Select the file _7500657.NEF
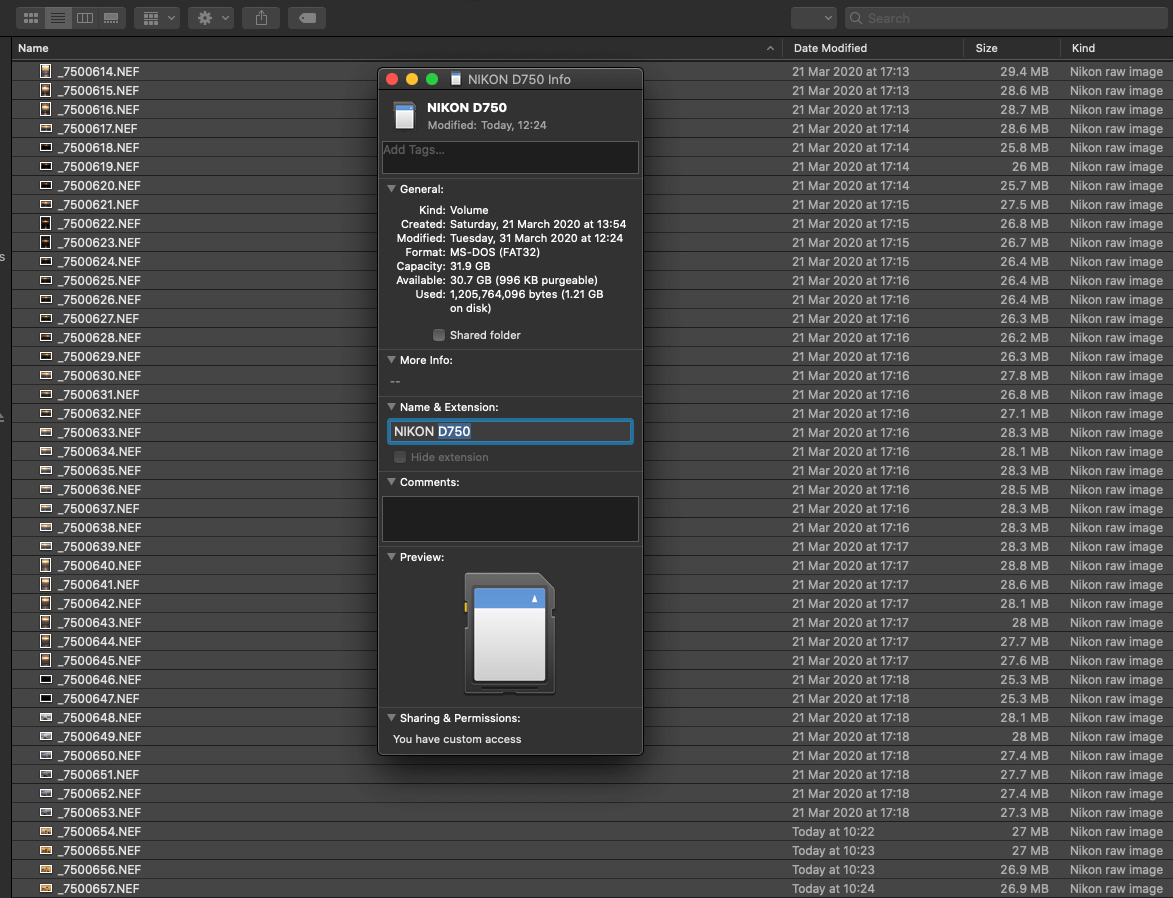The image size is (1173, 898). [x=98, y=888]
